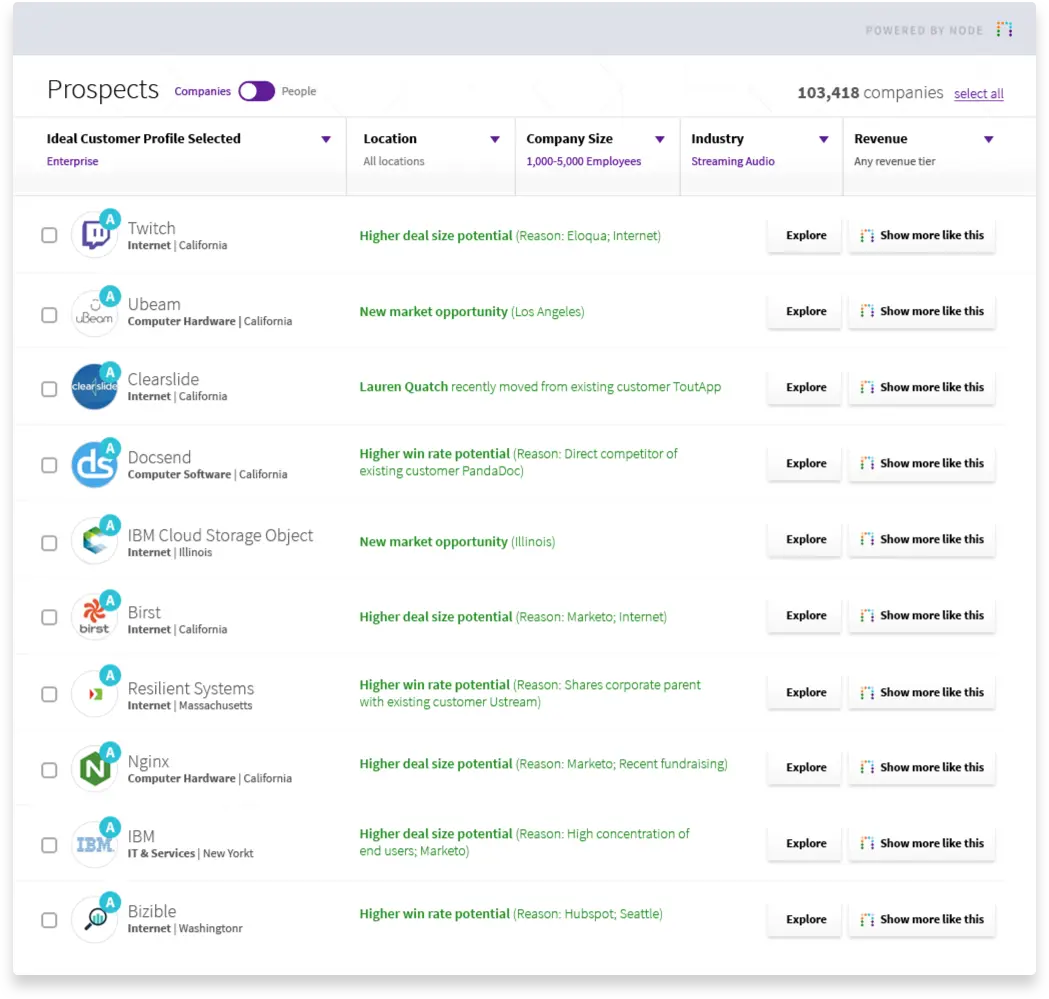
Task: Click the Any revenue tier value
Action: [894, 161]
